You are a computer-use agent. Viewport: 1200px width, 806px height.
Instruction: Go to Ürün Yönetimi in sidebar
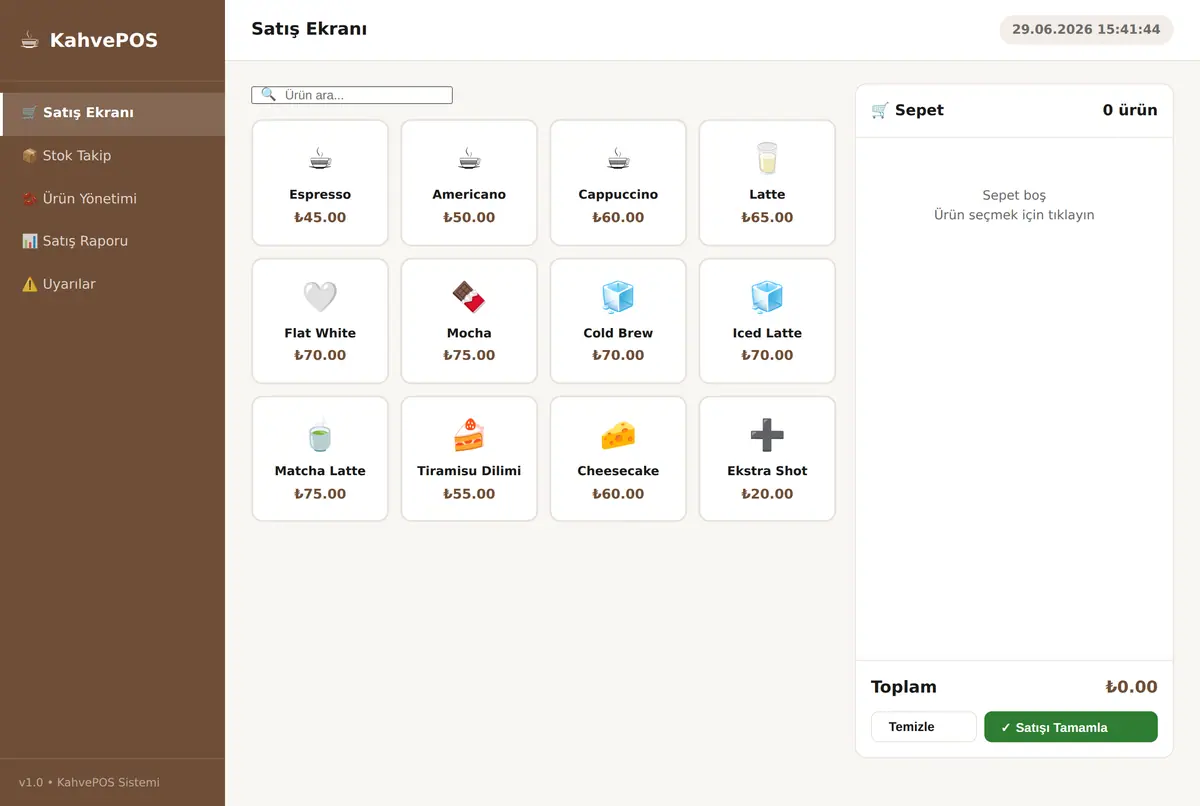(x=112, y=199)
